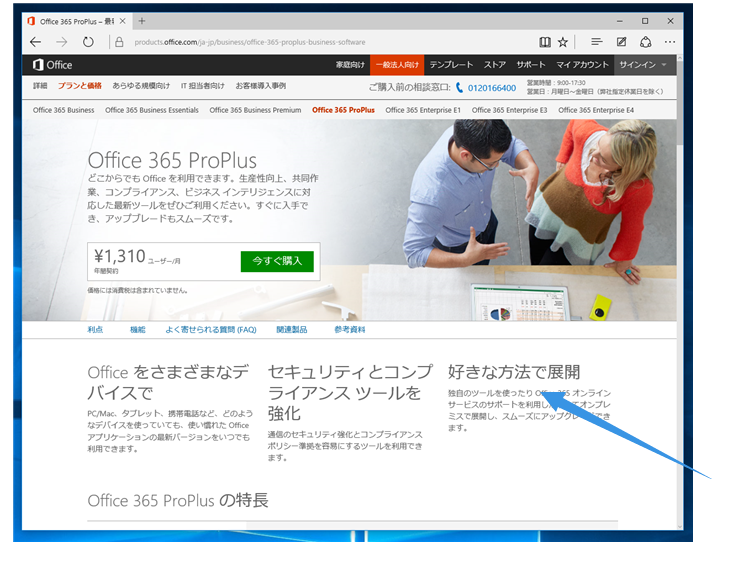751x571 pixels.
Task: Go back using the browser back arrow
Action: click(35, 42)
